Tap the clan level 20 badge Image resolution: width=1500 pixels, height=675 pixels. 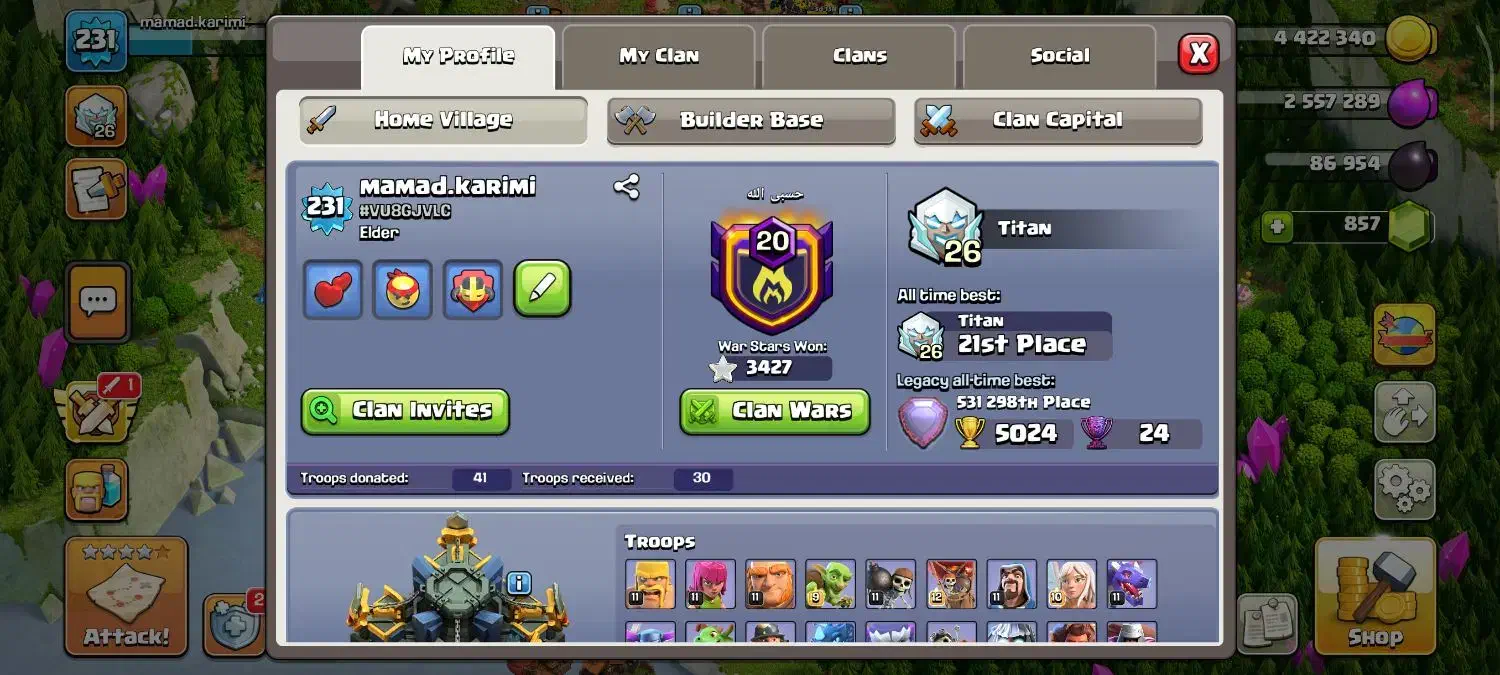click(771, 272)
